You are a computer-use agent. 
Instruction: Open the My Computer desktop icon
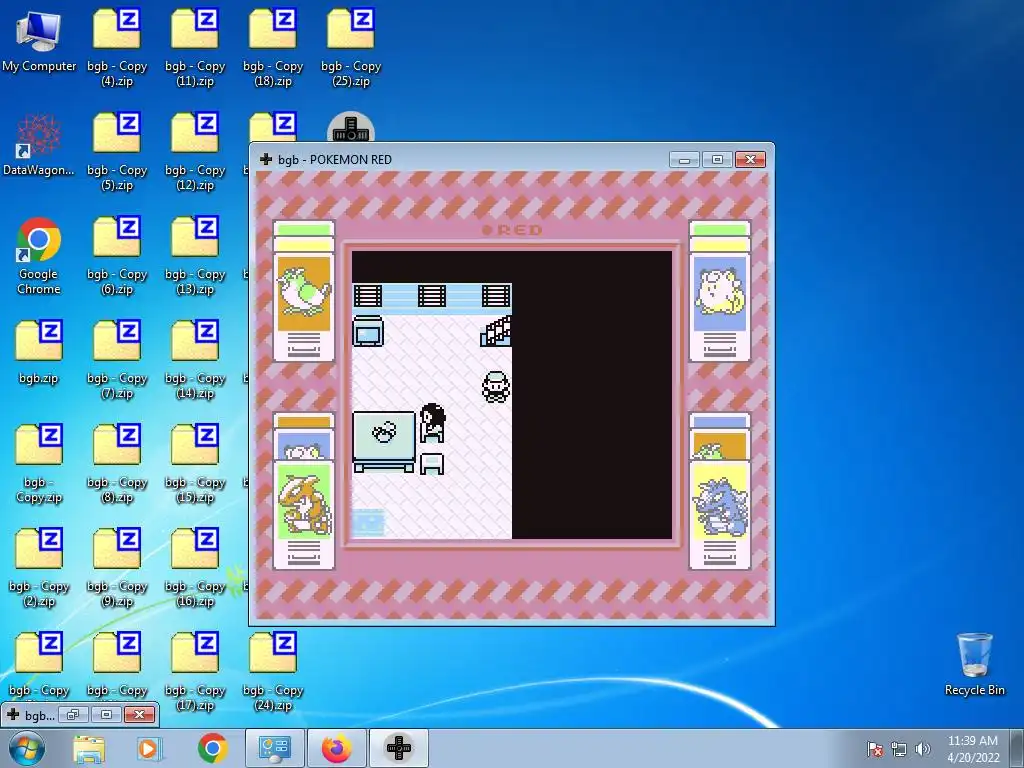tap(39, 40)
